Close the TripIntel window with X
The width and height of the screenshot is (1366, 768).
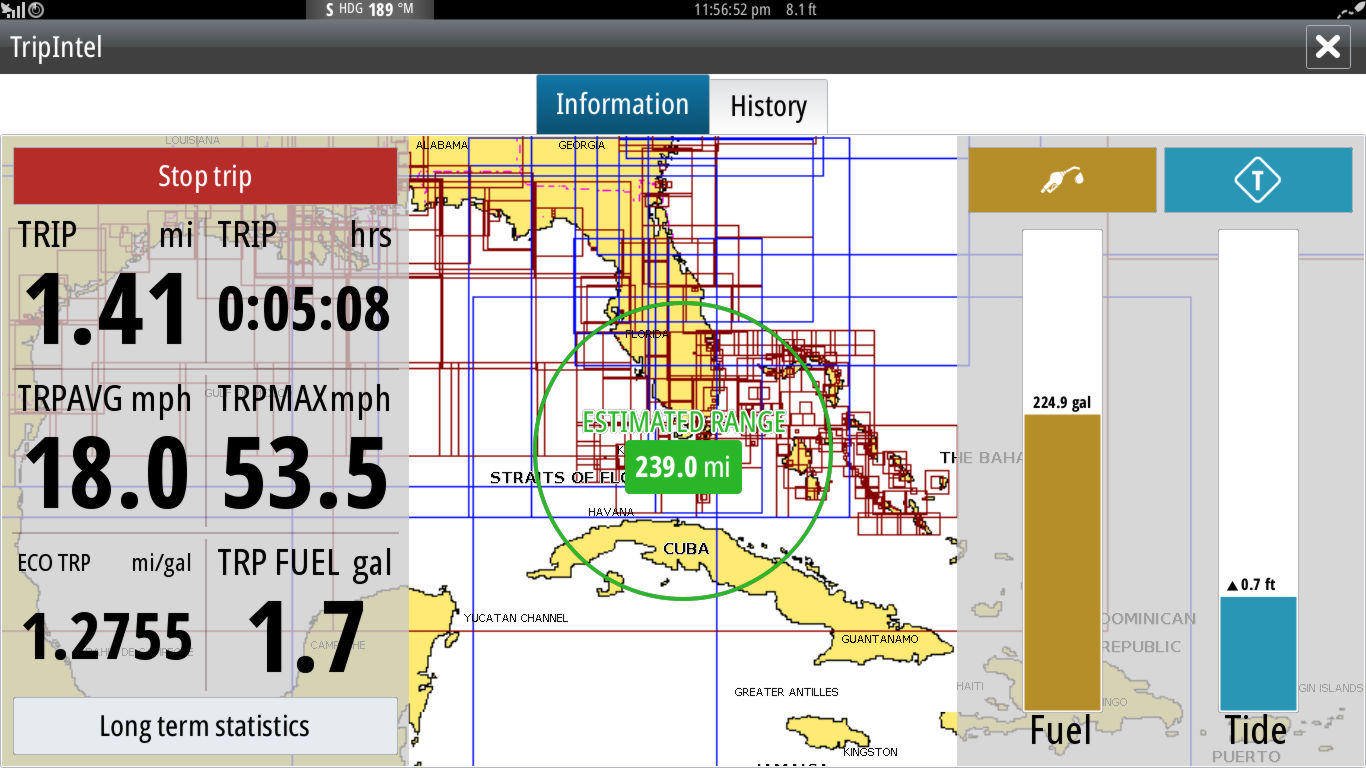pyautogui.click(x=1328, y=47)
